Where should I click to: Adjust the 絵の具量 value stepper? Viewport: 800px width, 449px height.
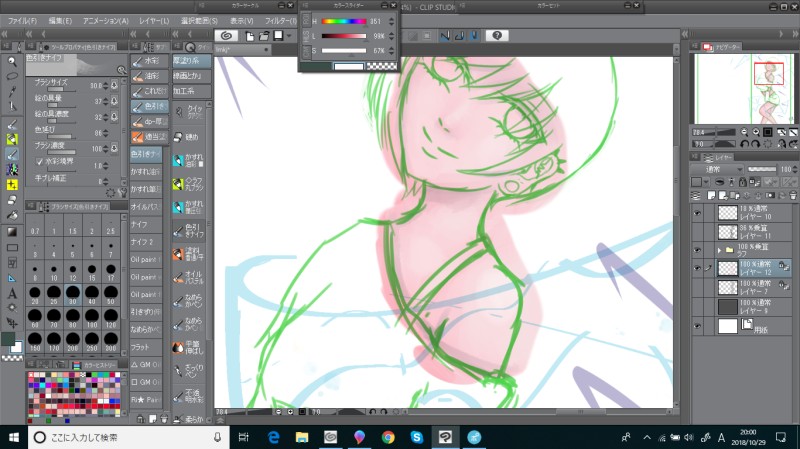click(106, 101)
